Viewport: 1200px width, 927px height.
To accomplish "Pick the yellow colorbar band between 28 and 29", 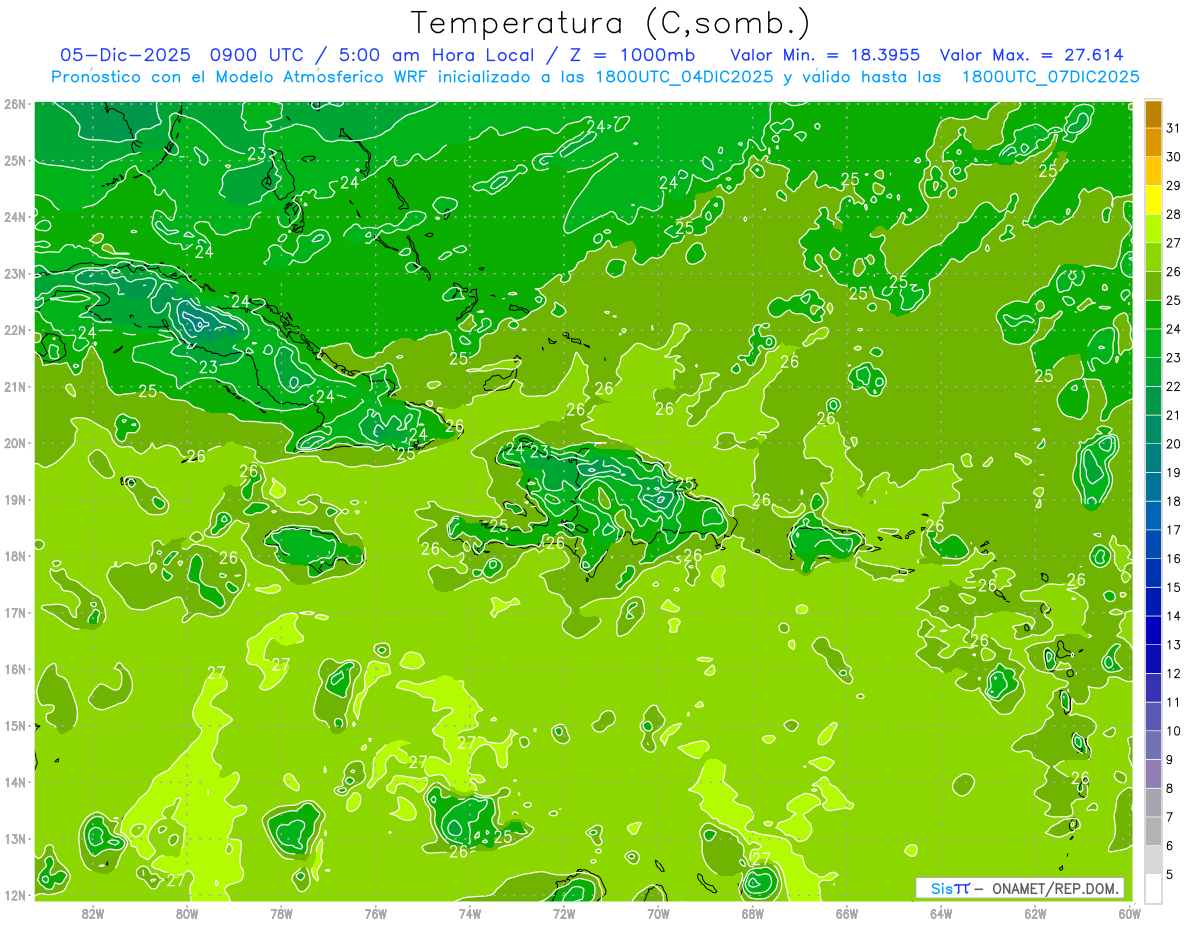I will tap(1153, 200).
